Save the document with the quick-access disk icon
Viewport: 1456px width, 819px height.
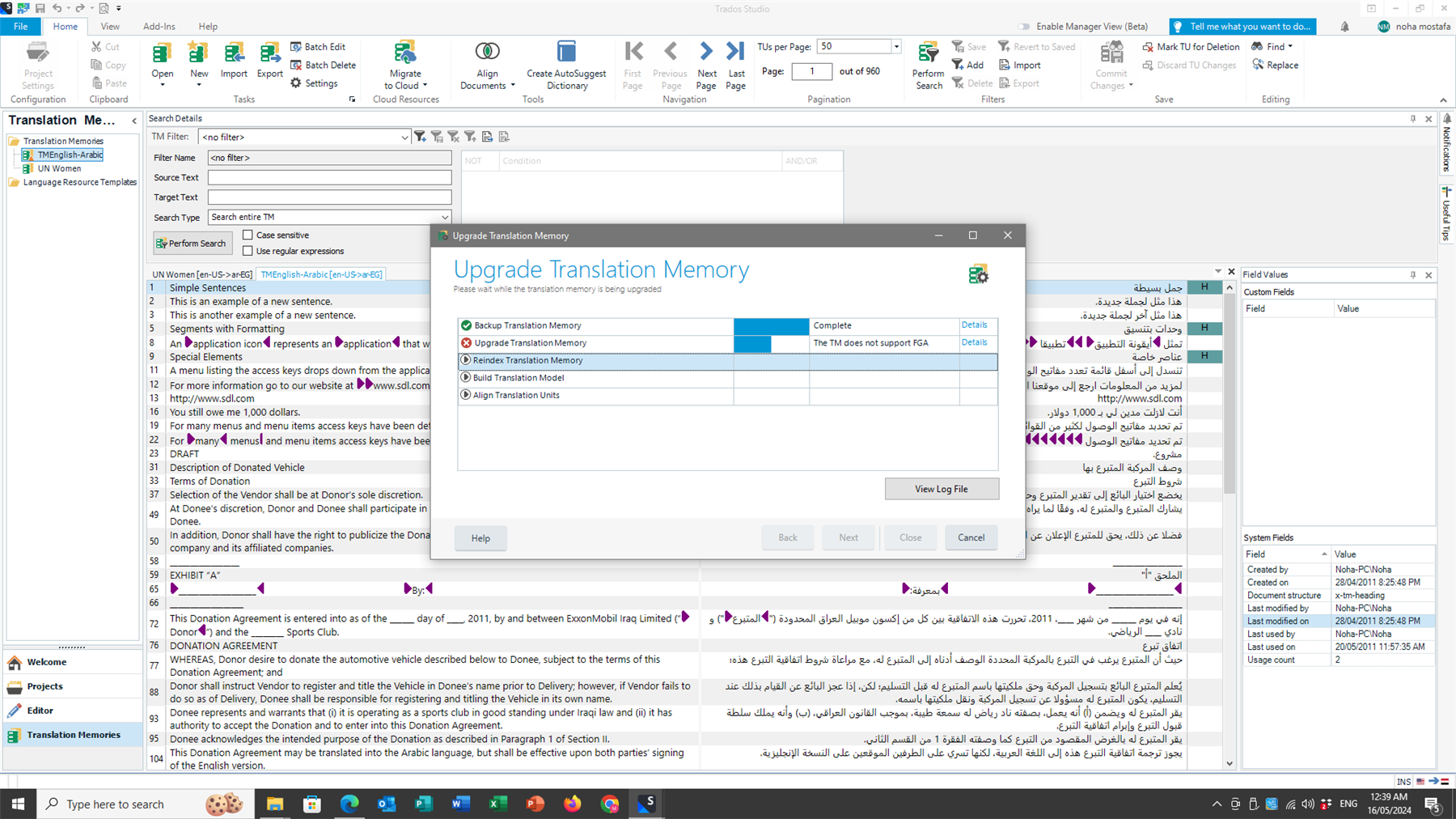(40, 8)
